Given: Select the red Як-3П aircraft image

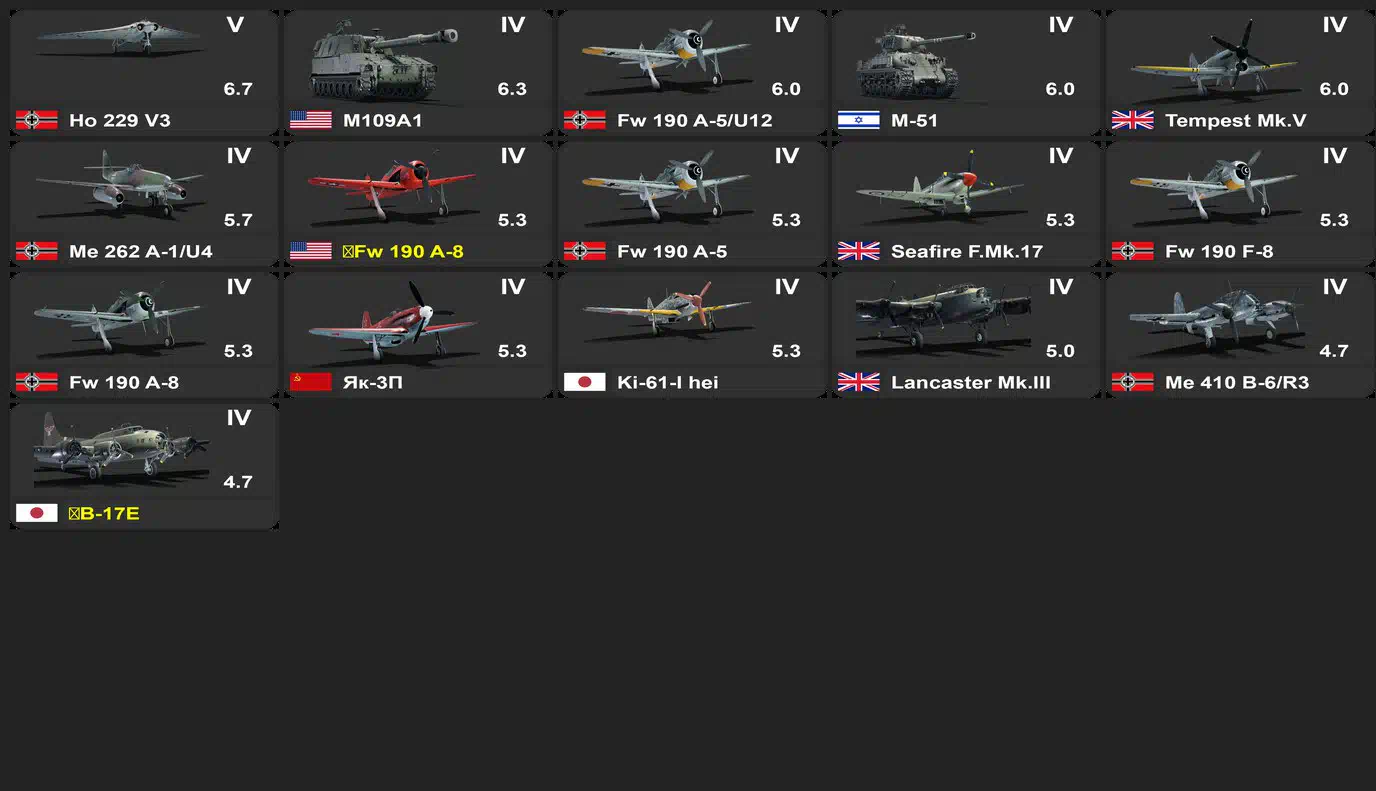Looking at the screenshot, I should (392, 320).
